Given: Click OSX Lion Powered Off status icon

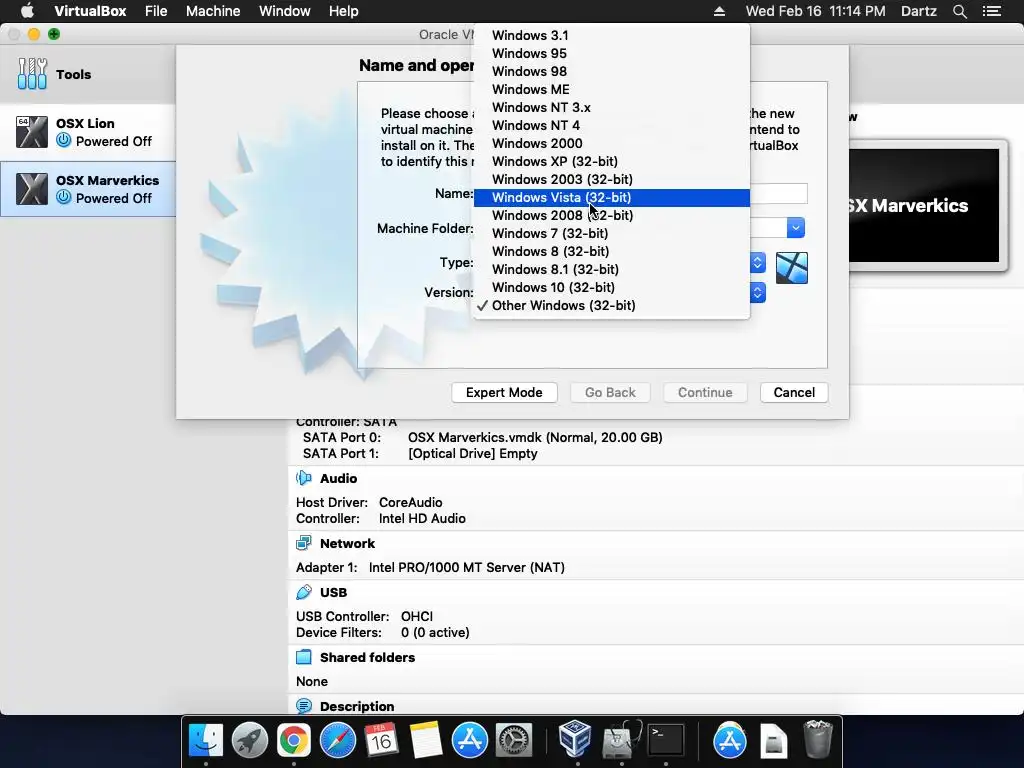Looking at the screenshot, I should pos(63,140).
